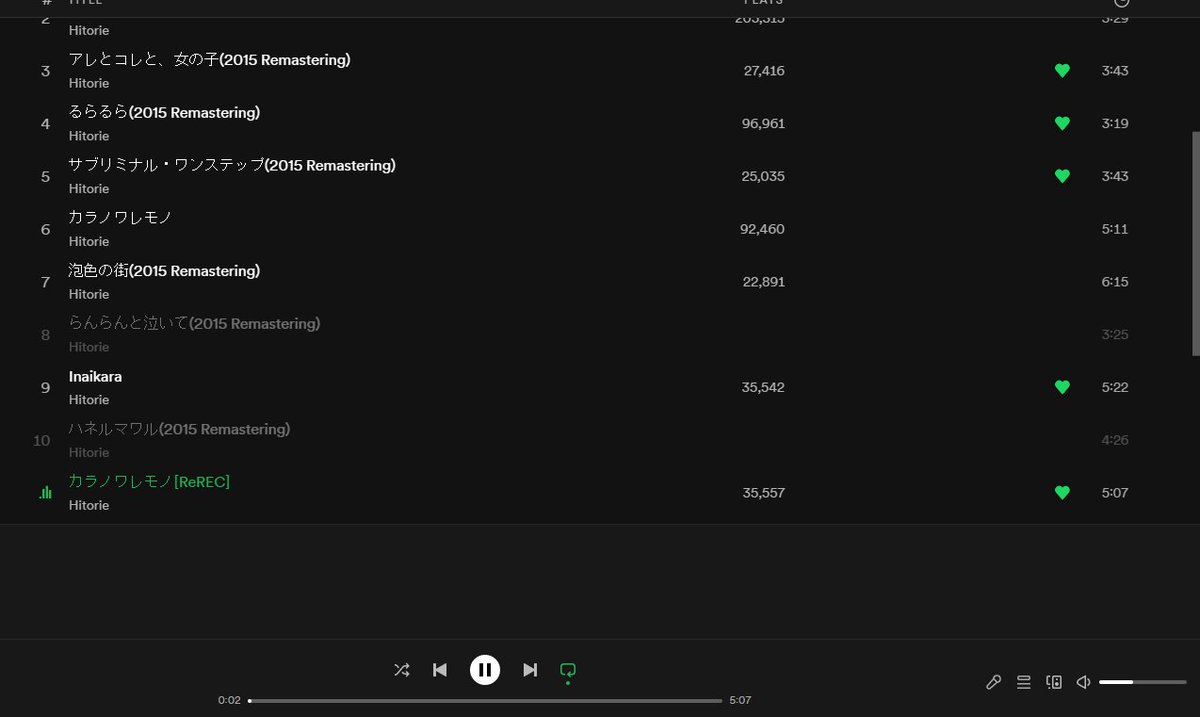Click the play count 22,891
The image size is (1200, 717).
pos(764,282)
